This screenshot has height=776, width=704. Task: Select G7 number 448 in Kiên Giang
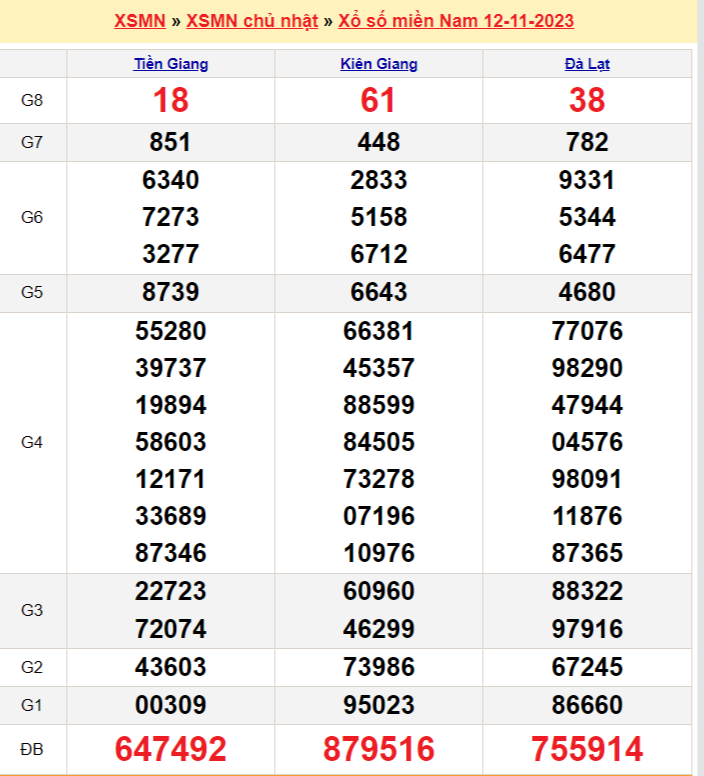[x=379, y=142]
